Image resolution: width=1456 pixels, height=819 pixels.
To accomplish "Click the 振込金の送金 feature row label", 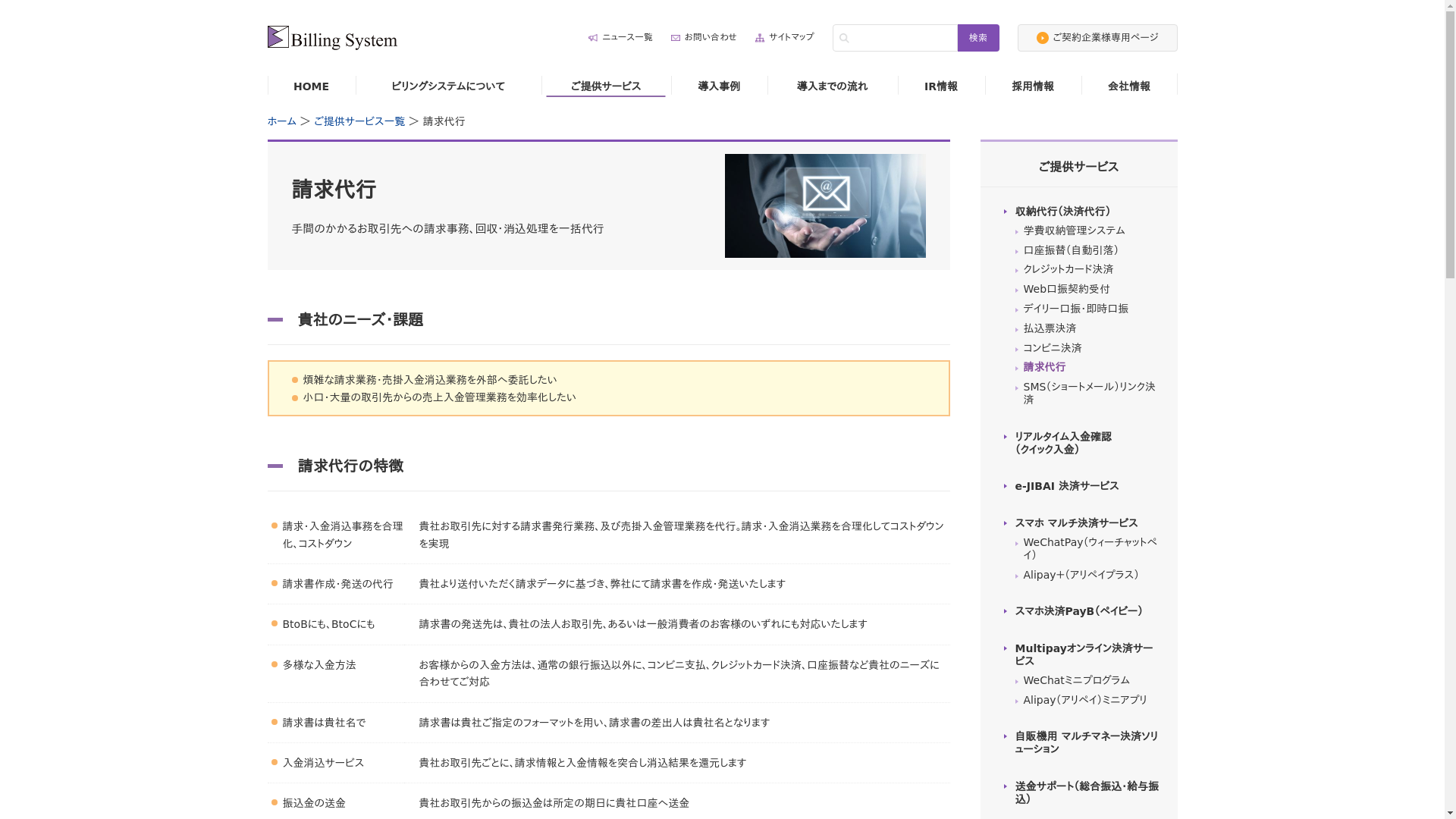I will click(314, 803).
